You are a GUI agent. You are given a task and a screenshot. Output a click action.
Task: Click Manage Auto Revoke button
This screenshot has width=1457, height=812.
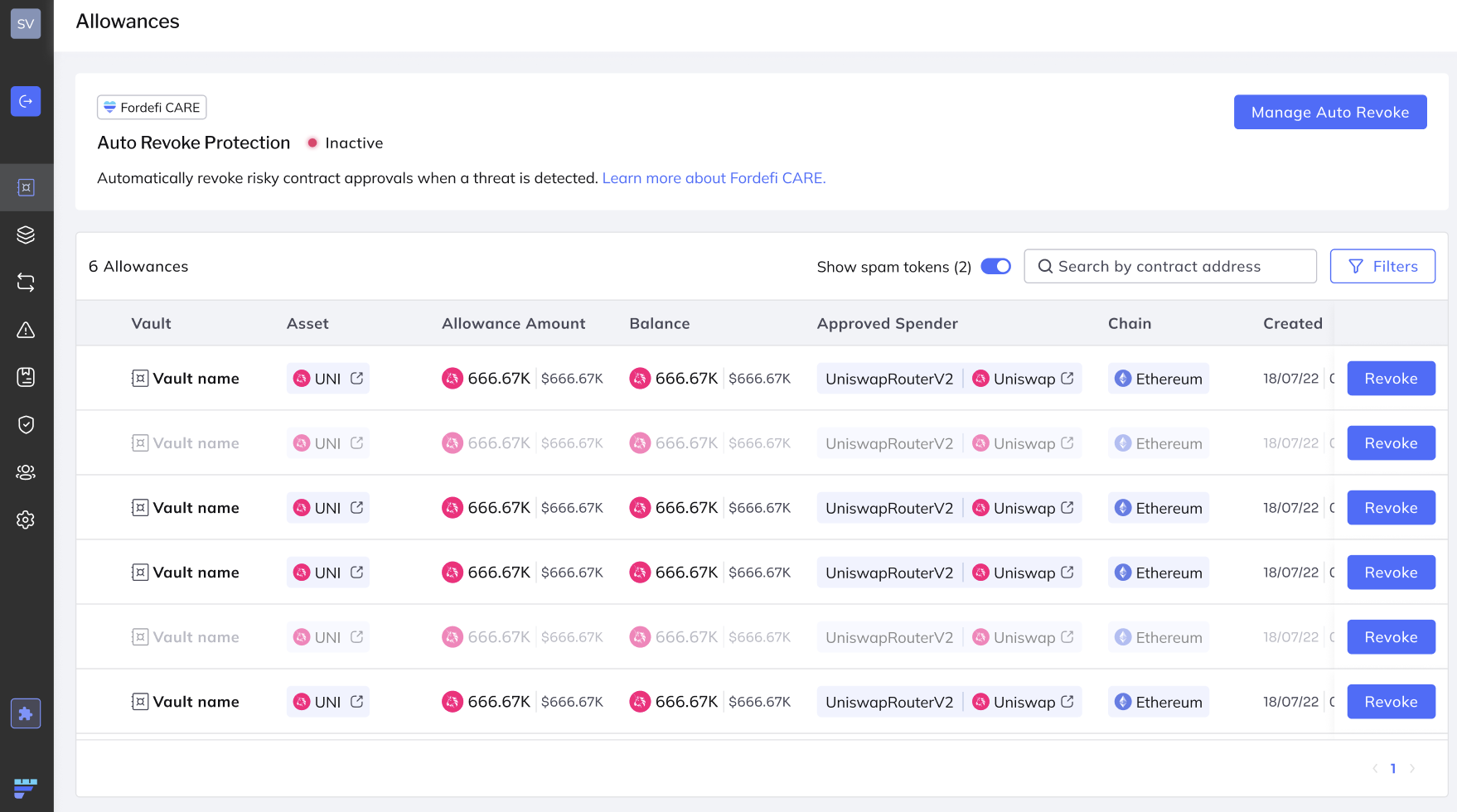1330,112
